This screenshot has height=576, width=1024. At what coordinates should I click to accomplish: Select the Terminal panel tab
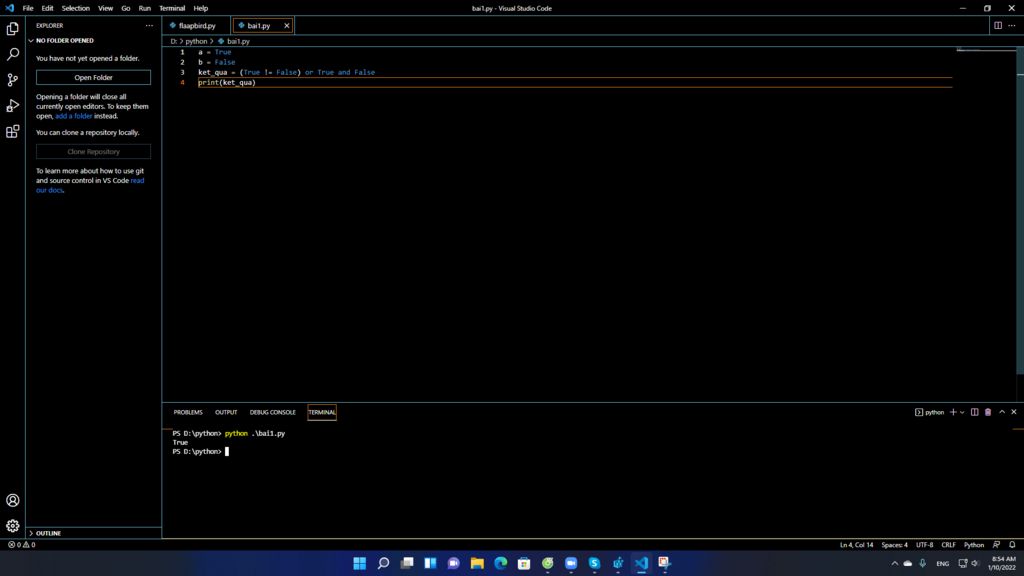pyautogui.click(x=322, y=412)
